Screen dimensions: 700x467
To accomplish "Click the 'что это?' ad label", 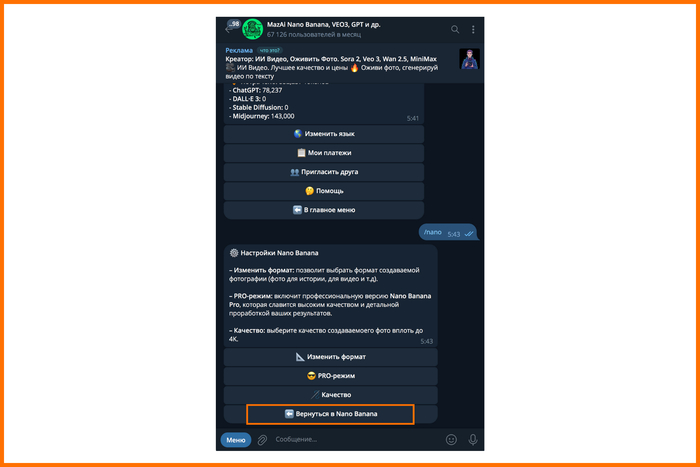I will pyautogui.click(x=270, y=50).
